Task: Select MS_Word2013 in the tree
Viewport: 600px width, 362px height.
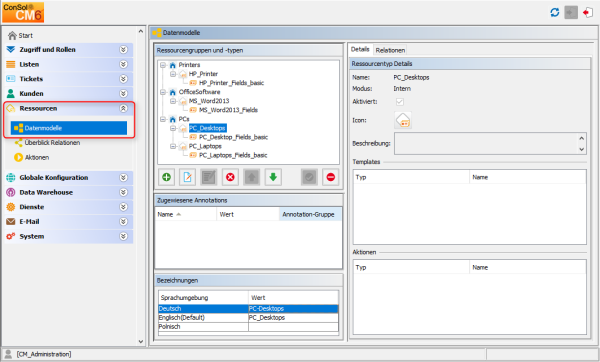Action: (x=209, y=101)
